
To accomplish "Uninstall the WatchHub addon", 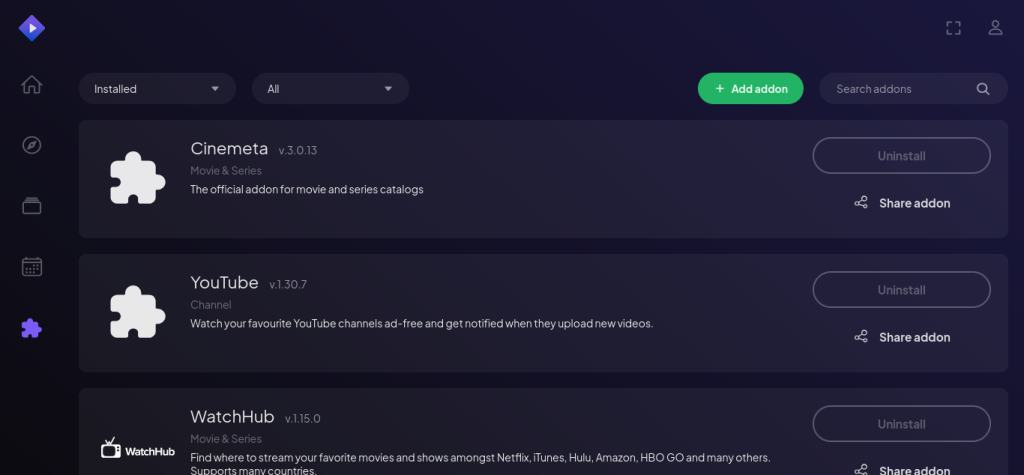I will click(x=901, y=424).
